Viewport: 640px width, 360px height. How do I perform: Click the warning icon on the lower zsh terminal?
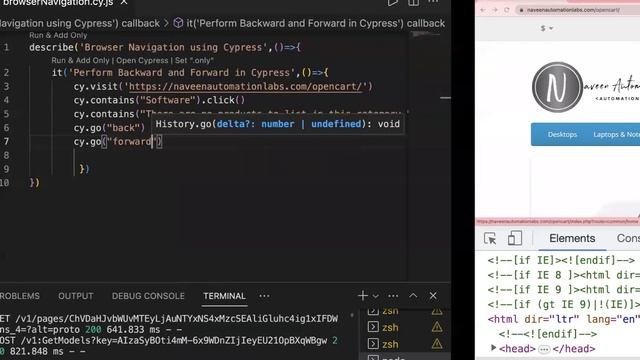(437, 344)
